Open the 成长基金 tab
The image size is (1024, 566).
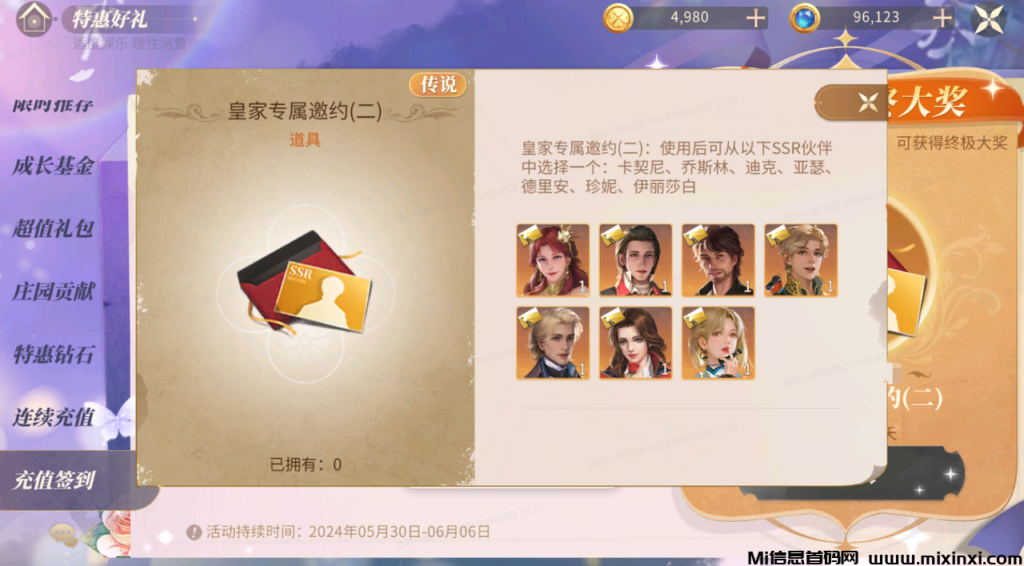point(53,166)
